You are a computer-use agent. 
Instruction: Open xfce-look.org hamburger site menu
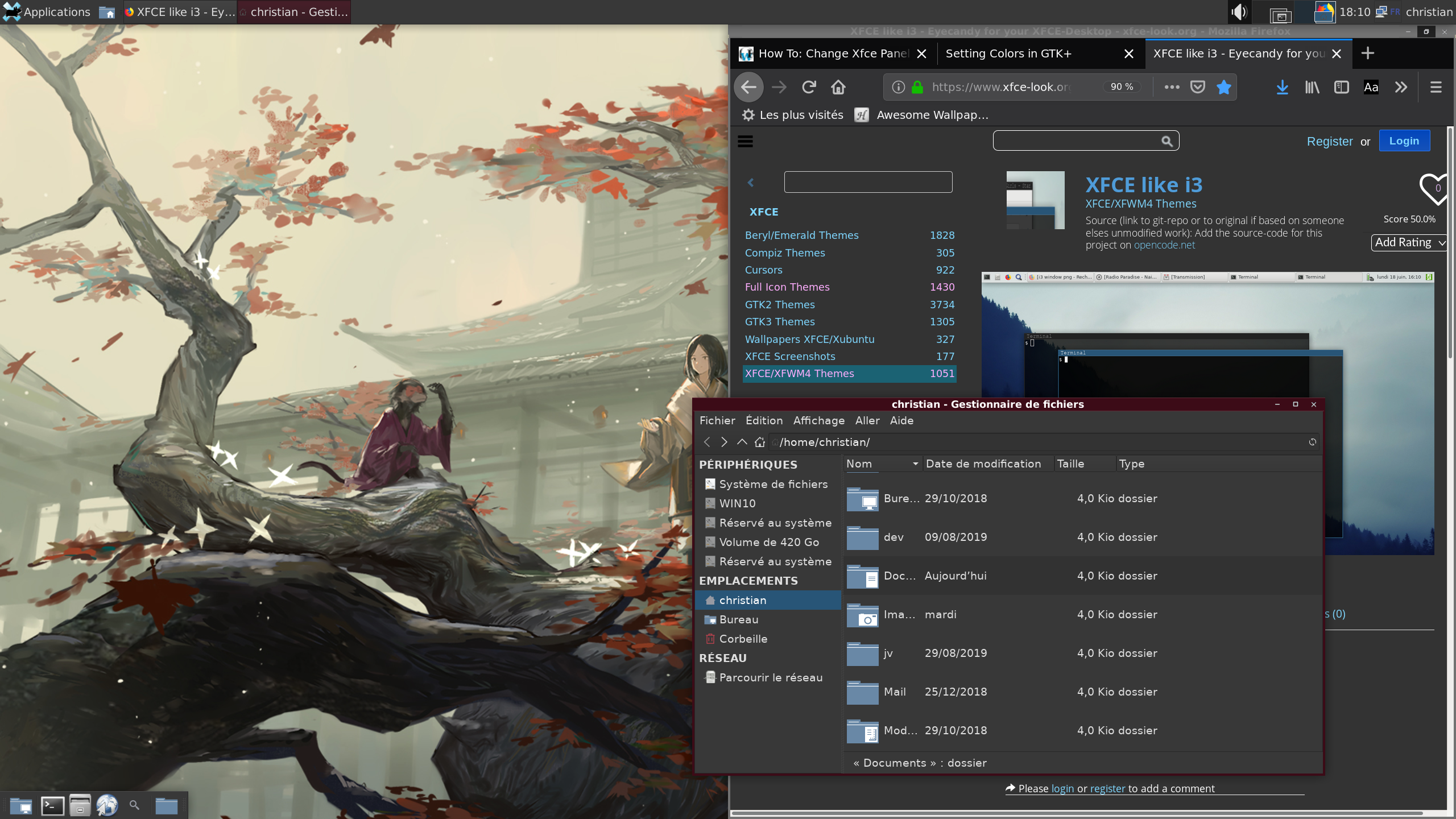745,141
